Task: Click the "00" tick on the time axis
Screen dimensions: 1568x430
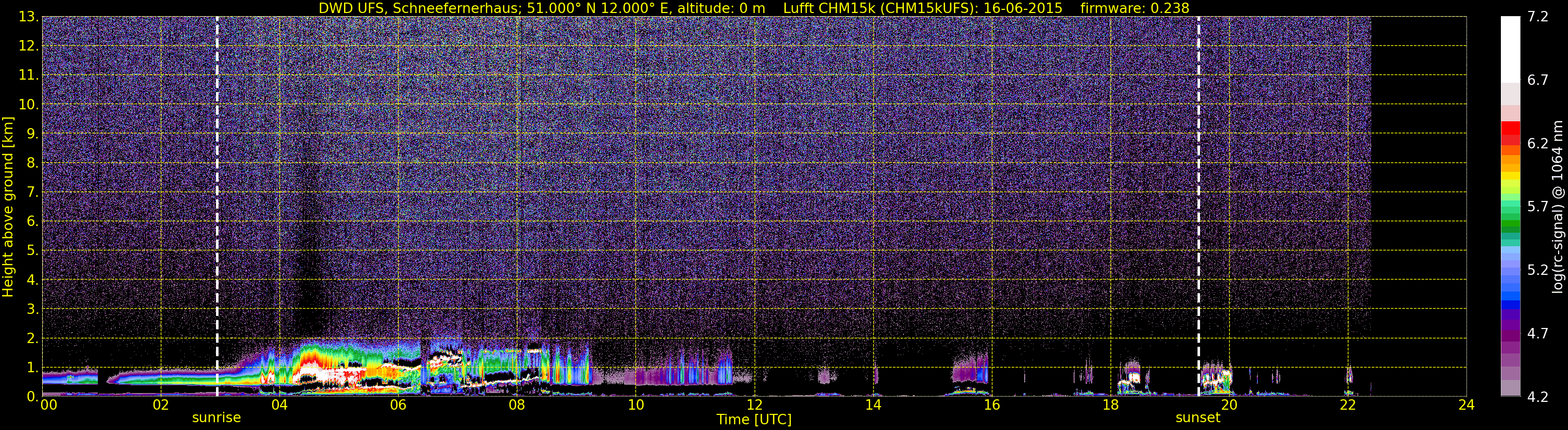Action: point(49,405)
